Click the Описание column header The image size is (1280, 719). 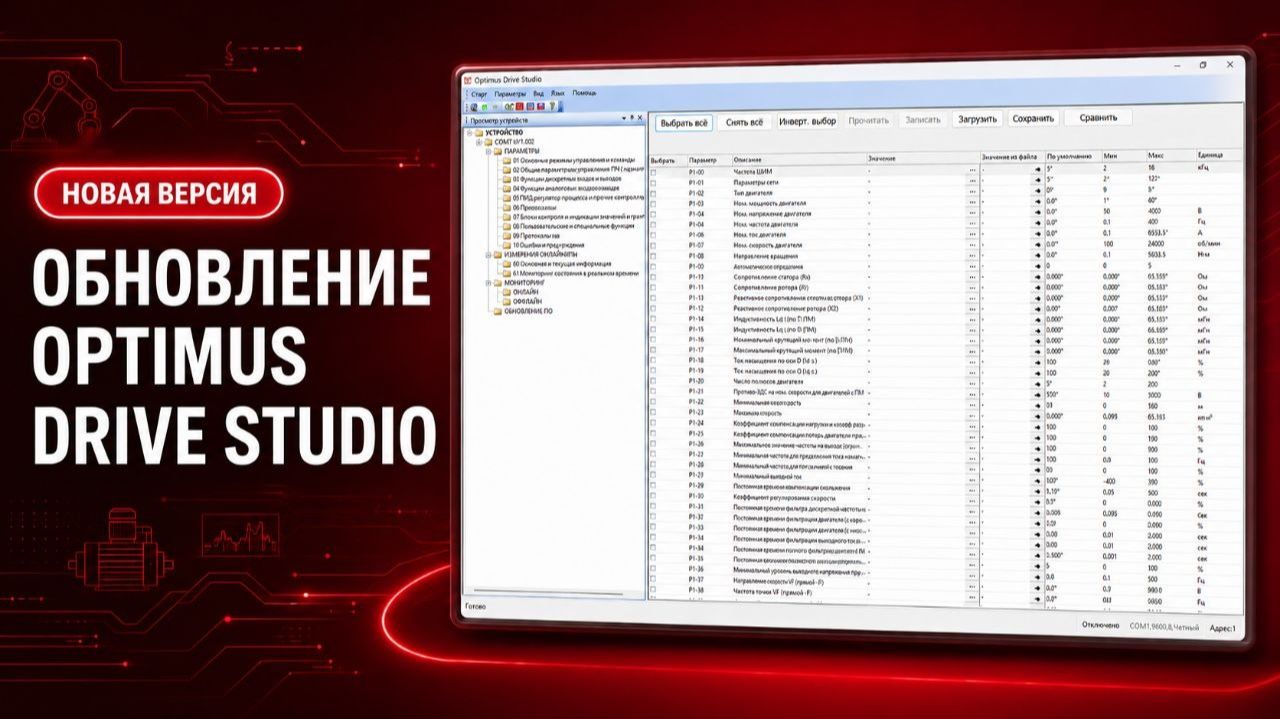799,160
